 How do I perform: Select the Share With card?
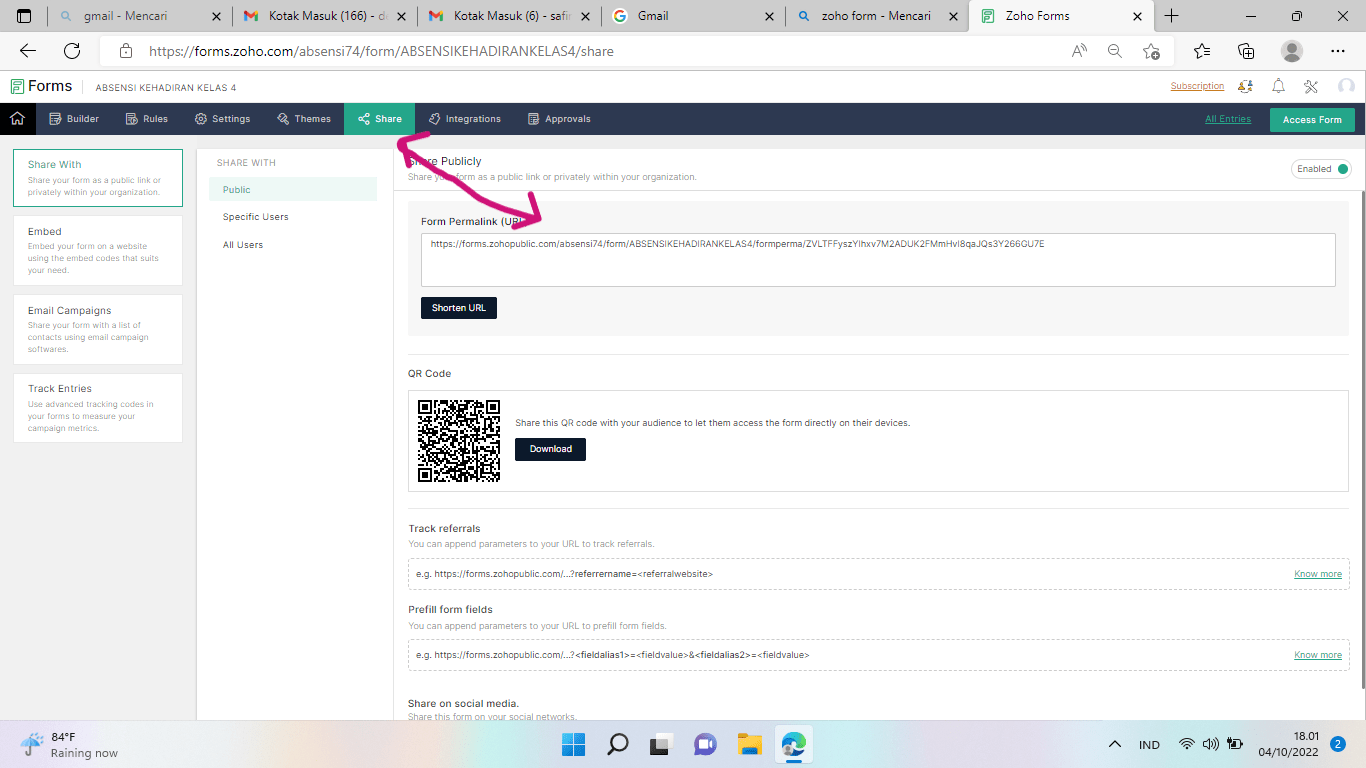tap(98, 178)
